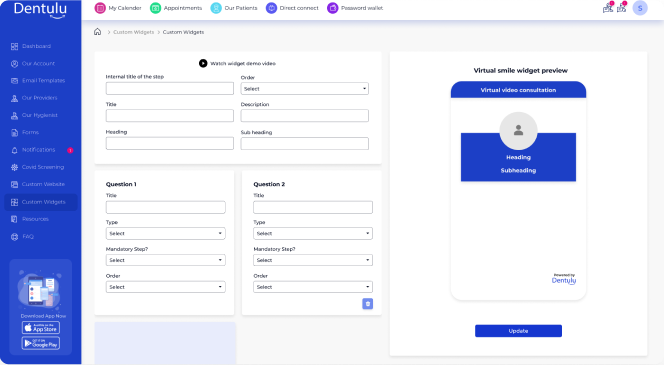Open My Calendar from top bar

pyautogui.click(x=118, y=8)
